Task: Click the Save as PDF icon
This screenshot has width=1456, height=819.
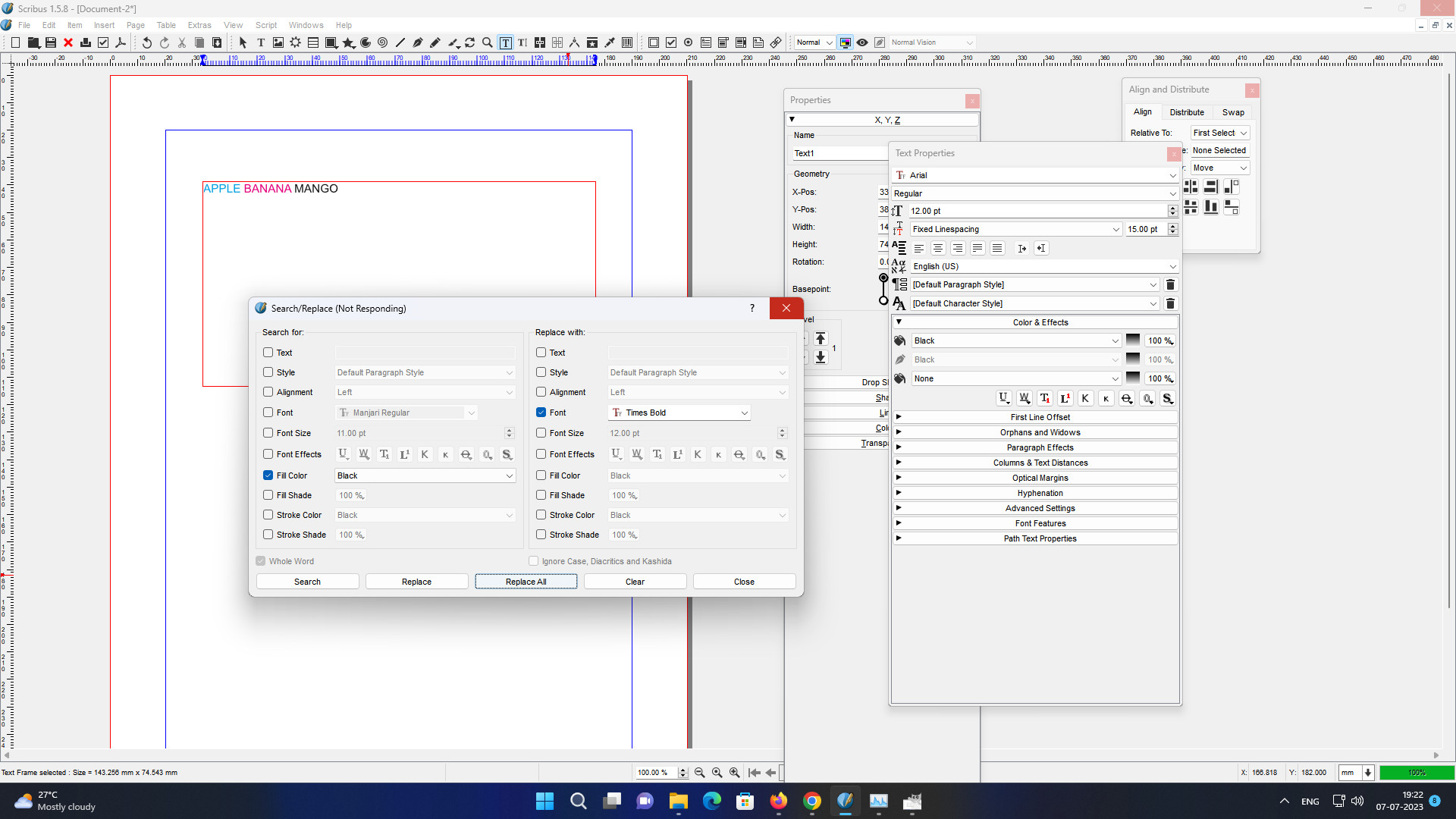Action: coord(121,42)
